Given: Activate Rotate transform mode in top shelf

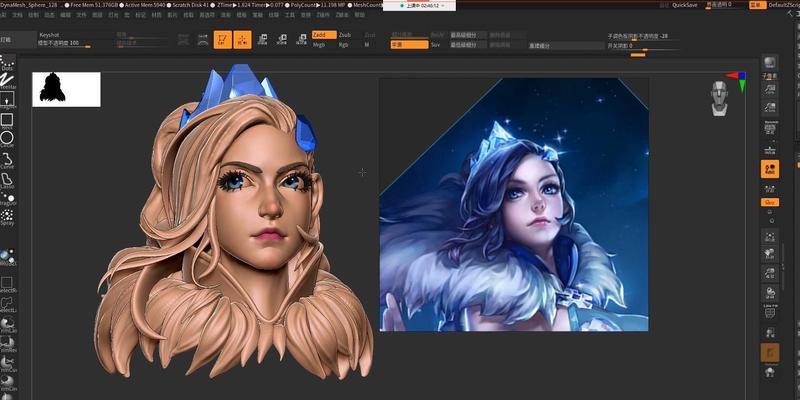Looking at the screenshot, I should point(302,39).
